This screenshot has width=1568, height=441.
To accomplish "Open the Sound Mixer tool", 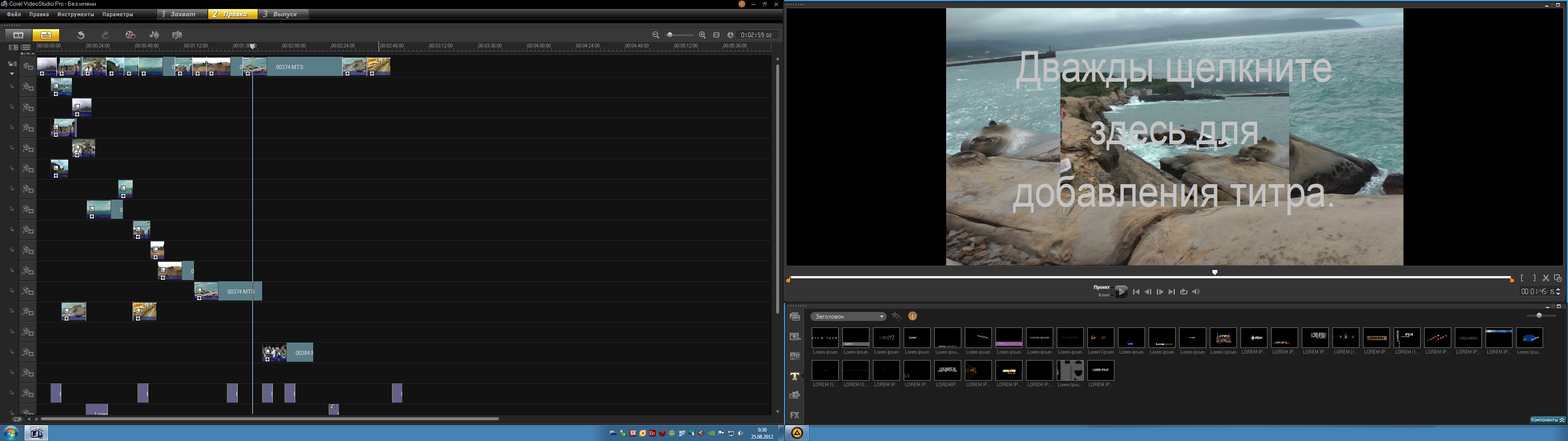I will click(x=155, y=36).
